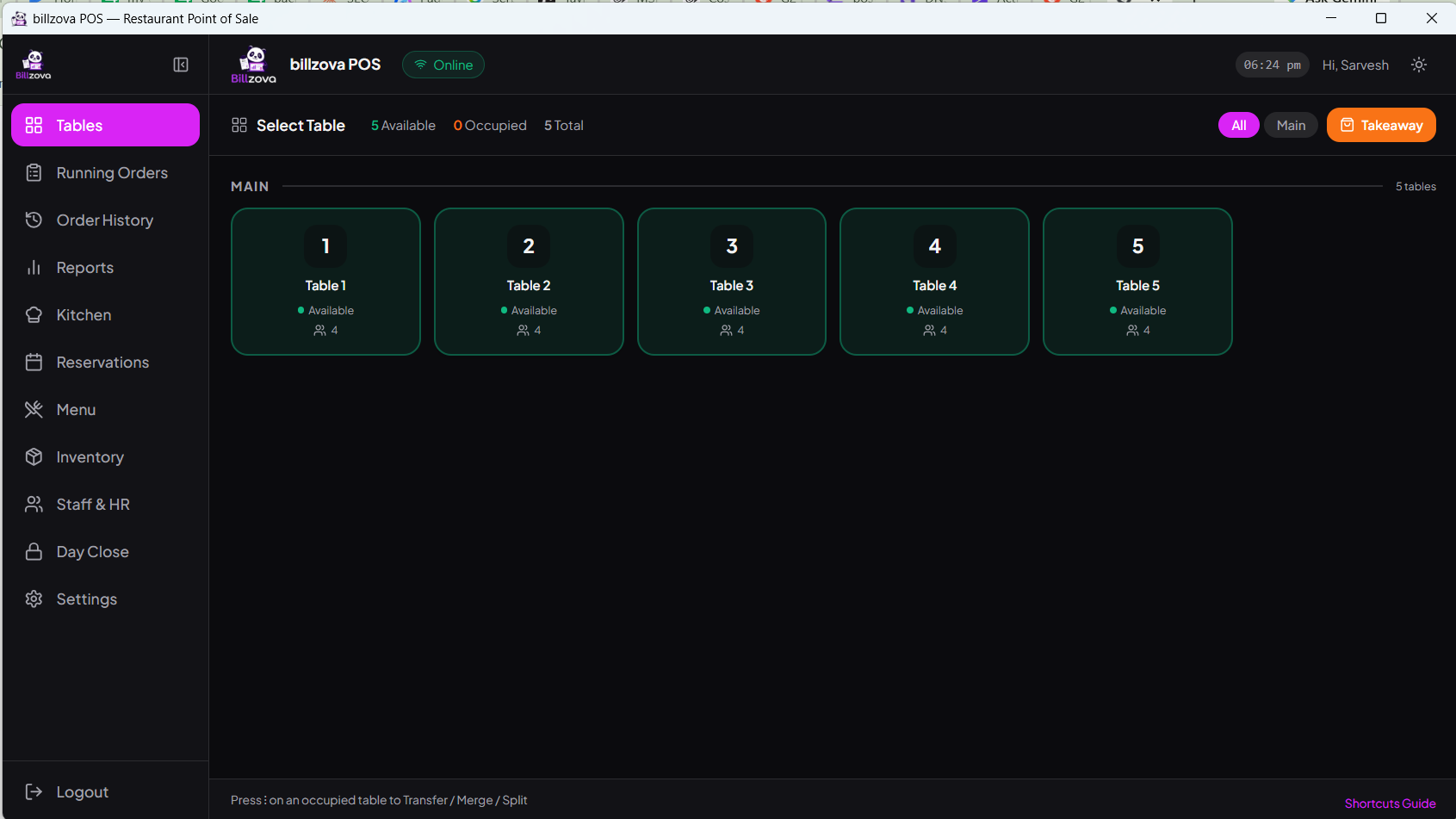The width and height of the screenshot is (1456, 819).
Task: Open Running Orders page
Action: (x=105, y=173)
